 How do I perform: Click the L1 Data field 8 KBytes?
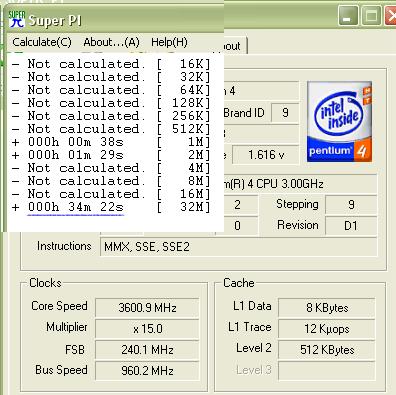[327, 307]
